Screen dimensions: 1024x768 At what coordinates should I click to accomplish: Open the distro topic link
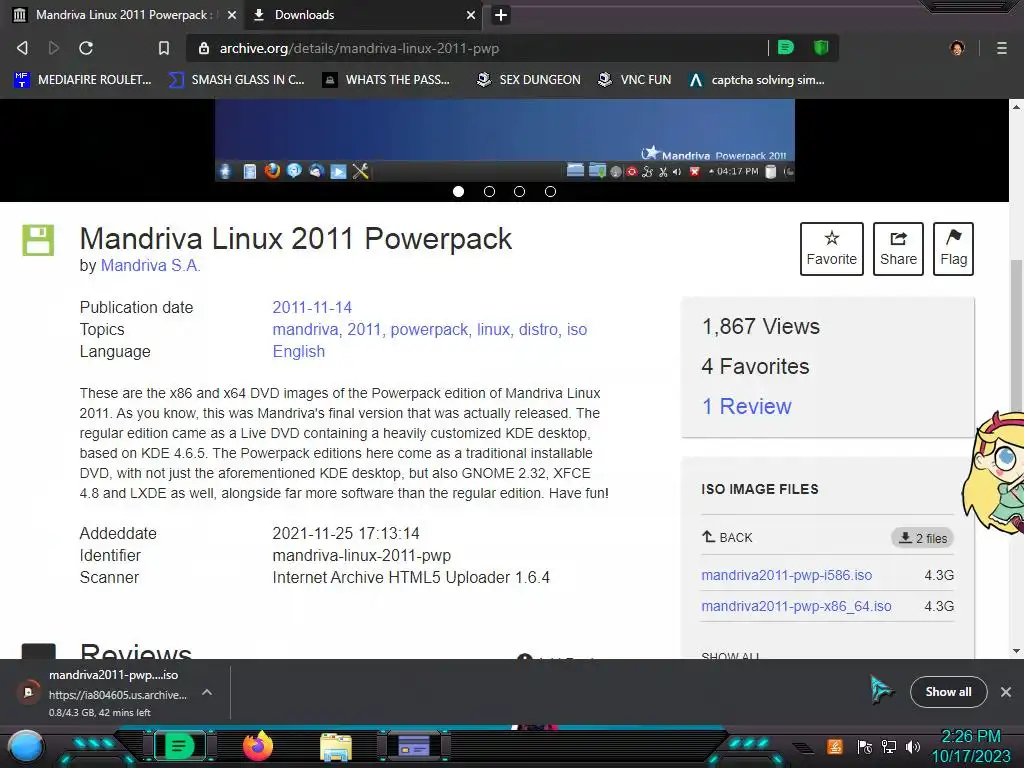click(538, 329)
